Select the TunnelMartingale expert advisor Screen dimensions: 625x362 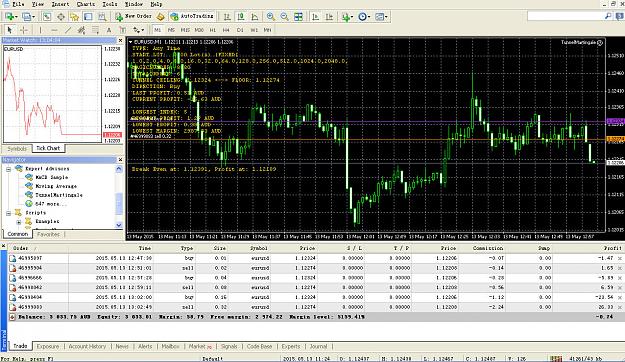point(59,195)
